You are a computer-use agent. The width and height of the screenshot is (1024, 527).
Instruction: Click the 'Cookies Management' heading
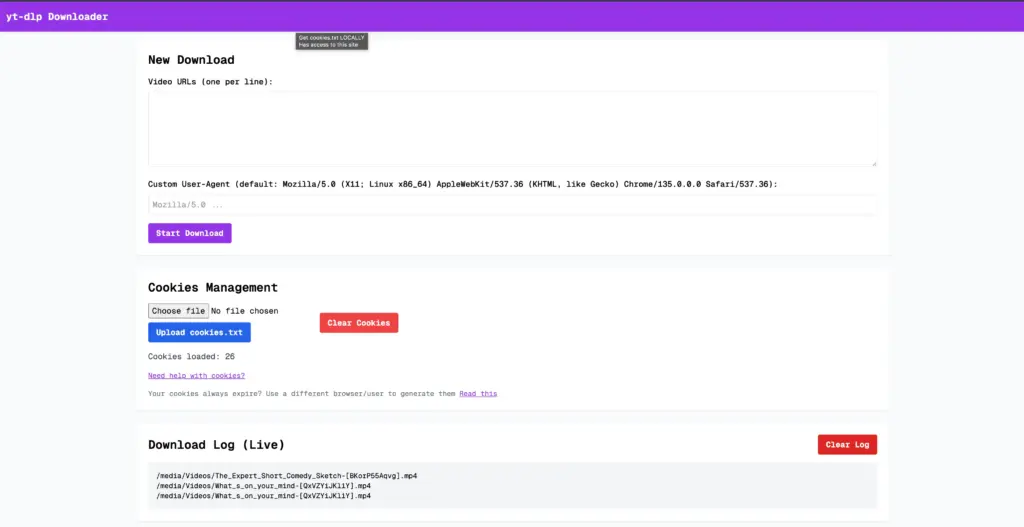(213, 287)
